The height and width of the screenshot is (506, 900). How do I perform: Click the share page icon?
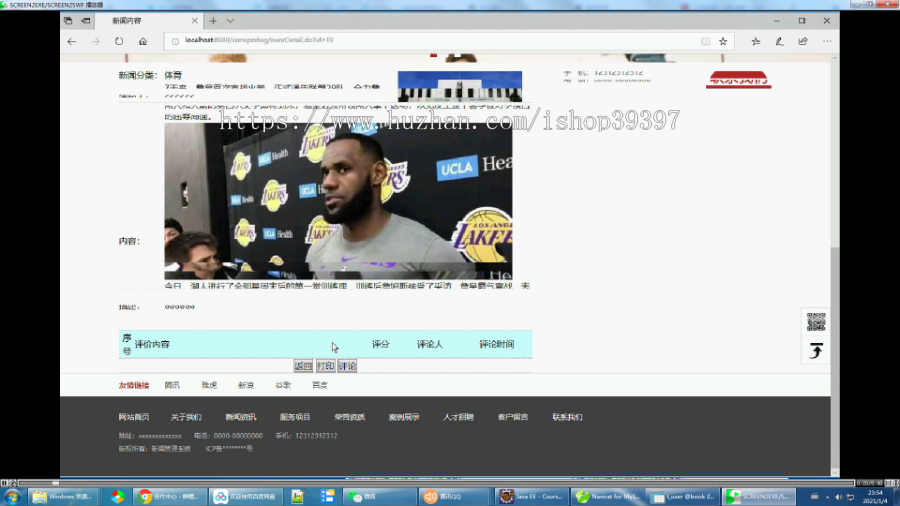click(x=803, y=41)
